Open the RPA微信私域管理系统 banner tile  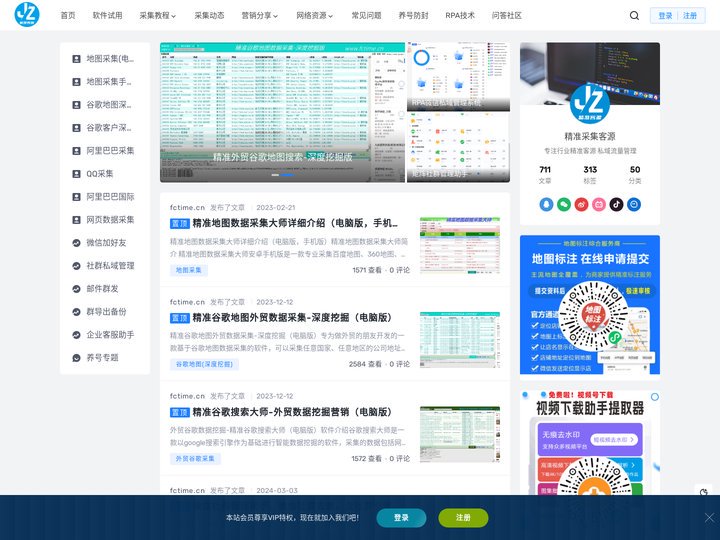click(458, 77)
